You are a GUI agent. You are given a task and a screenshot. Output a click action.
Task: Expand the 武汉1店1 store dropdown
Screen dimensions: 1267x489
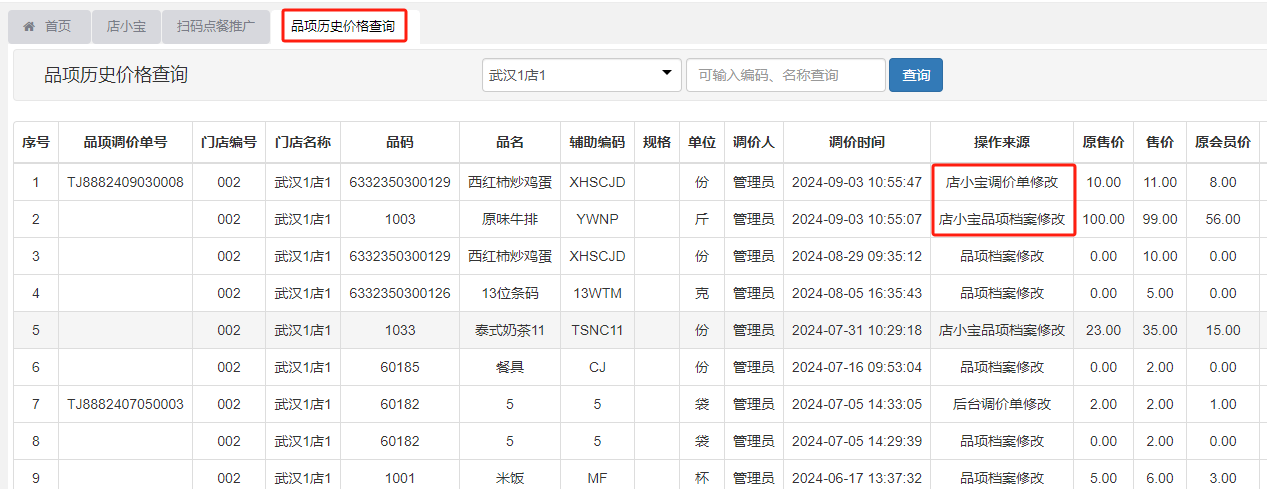[x=580, y=75]
